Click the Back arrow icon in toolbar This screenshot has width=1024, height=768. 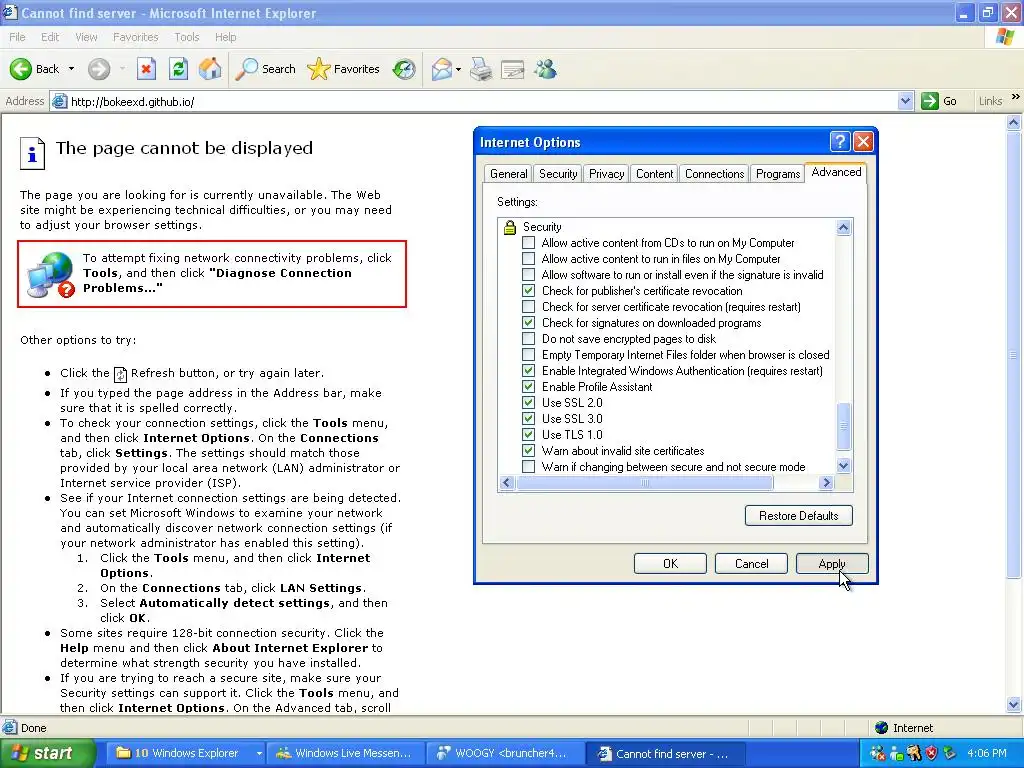click(20, 69)
